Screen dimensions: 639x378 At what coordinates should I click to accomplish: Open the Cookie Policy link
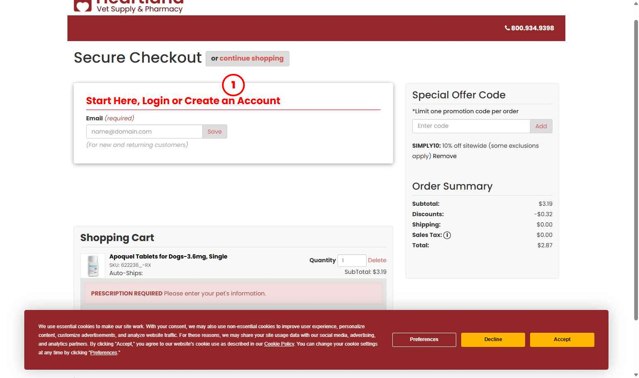click(x=279, y=344)
